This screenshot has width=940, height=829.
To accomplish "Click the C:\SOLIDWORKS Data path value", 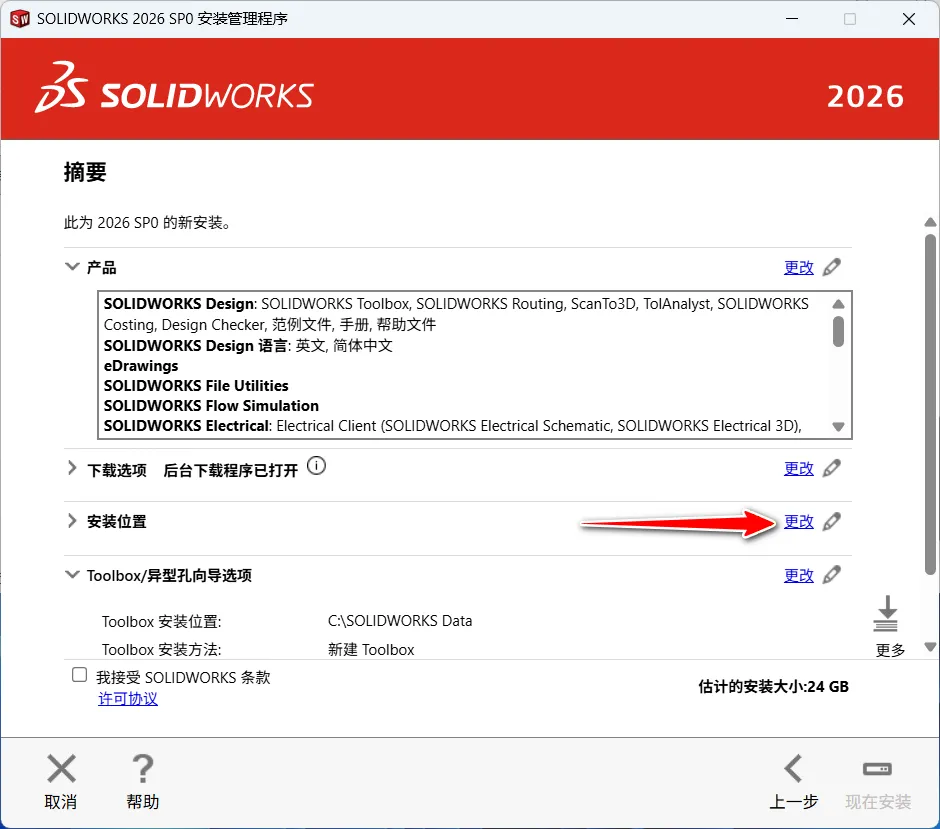I will [x=400, y=621].
